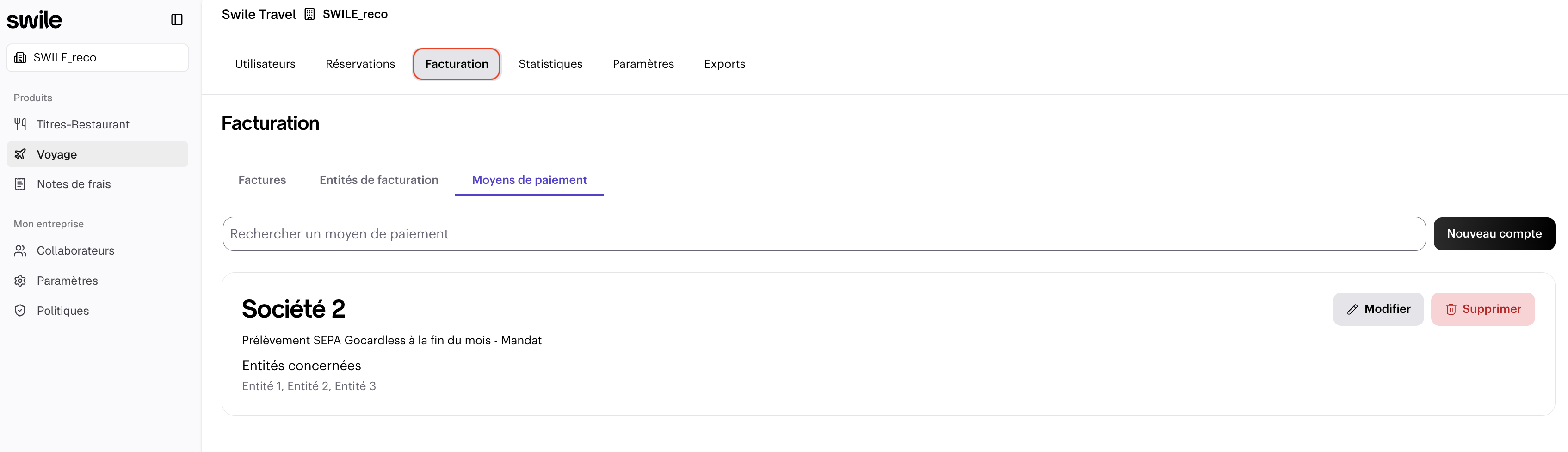This screenshot has height=452, width=1568.
Task: Open Politiques in the sidebar
Action: [98, 311]
